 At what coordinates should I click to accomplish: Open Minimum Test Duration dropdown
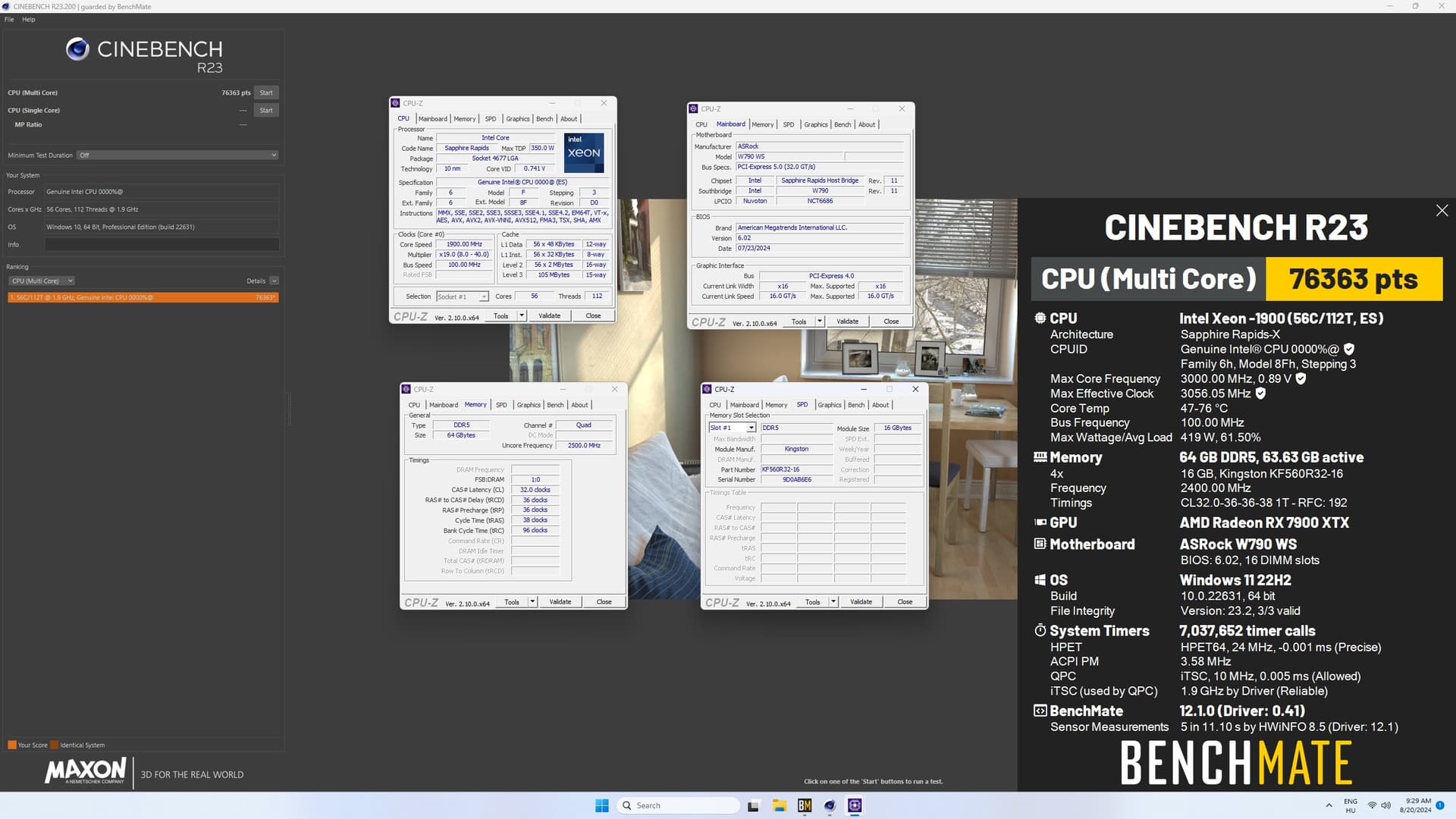[x=177, y=155]
